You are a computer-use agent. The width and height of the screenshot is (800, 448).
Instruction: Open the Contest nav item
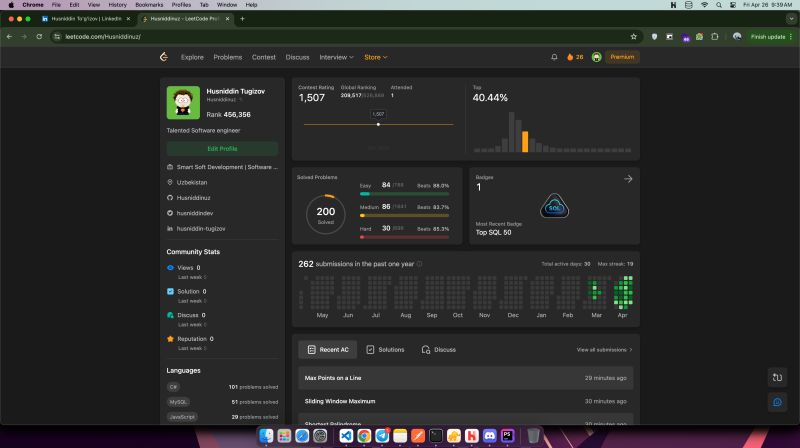tap(264, 57)
